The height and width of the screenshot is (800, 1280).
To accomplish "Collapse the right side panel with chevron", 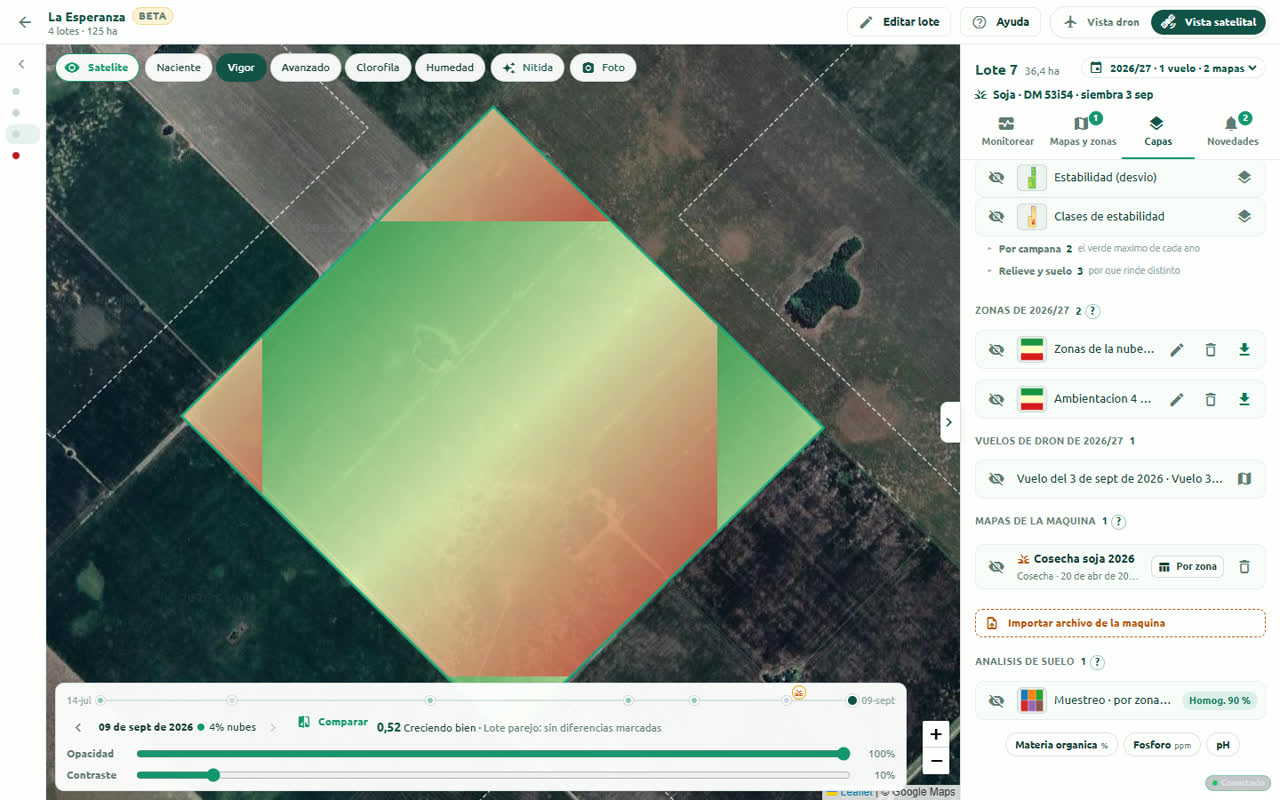I will tap(950, 422).
